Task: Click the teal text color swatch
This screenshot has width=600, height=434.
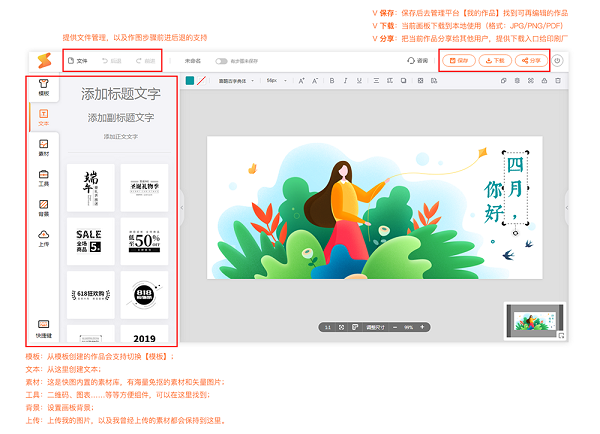Action: (187, 80)
